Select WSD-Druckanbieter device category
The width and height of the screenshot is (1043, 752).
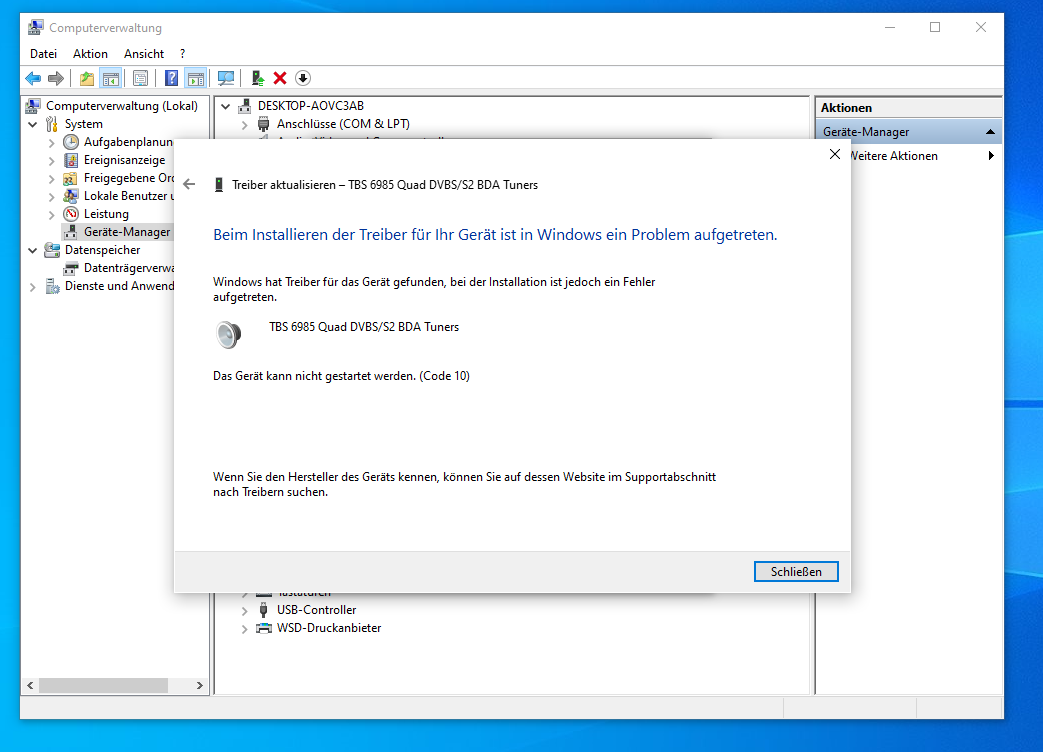[329, 628]
